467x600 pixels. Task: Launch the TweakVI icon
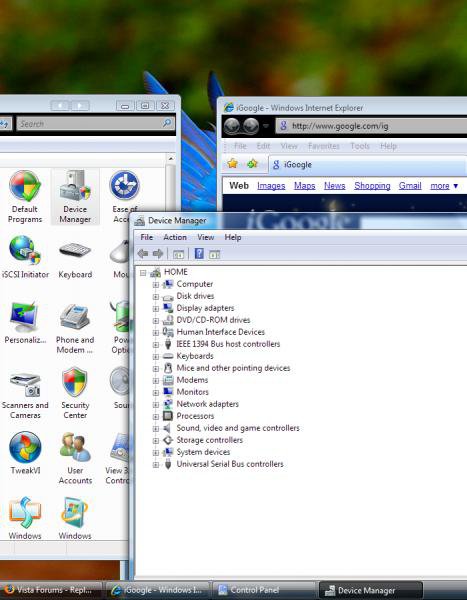pos(25,453)
